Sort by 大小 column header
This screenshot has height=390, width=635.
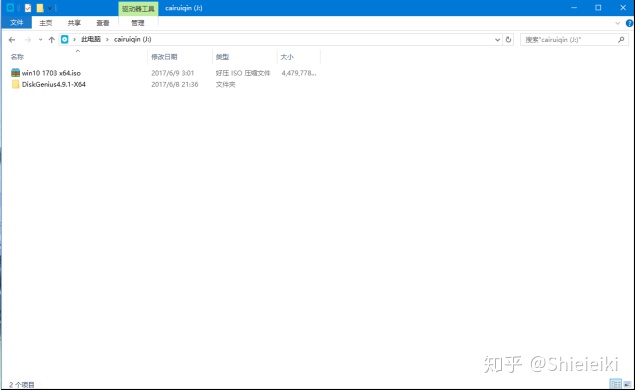click(287, 57)
